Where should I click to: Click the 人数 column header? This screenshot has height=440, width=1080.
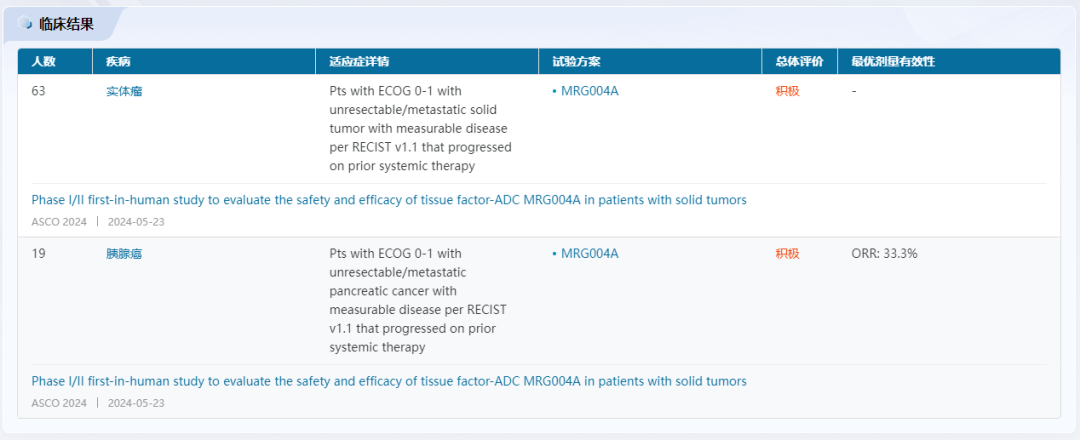pyautogui.click(x=44, y=62)
